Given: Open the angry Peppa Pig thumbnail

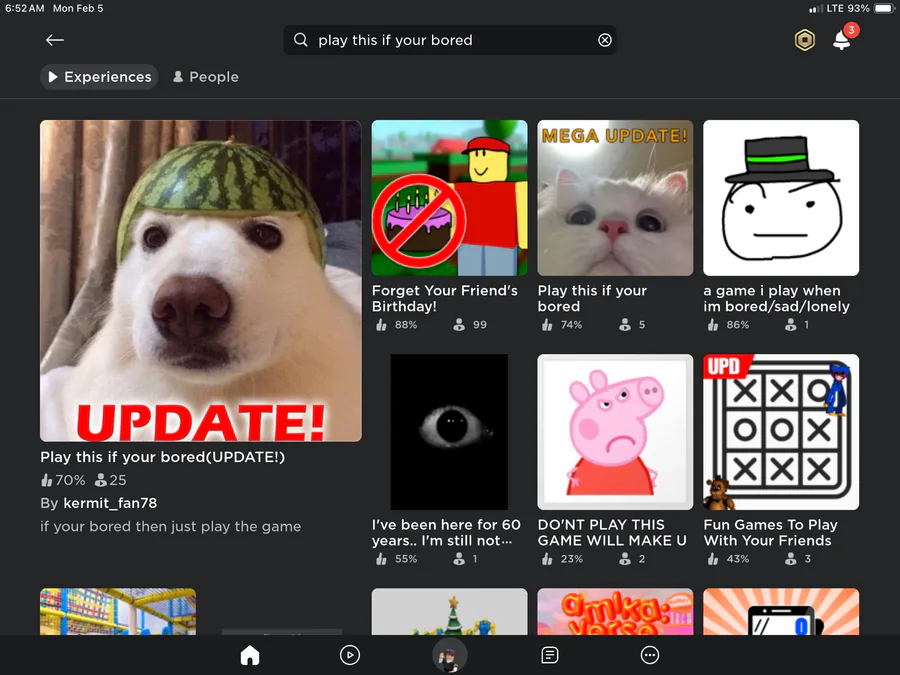Looking at the screenshot, I should pos(615,432).
